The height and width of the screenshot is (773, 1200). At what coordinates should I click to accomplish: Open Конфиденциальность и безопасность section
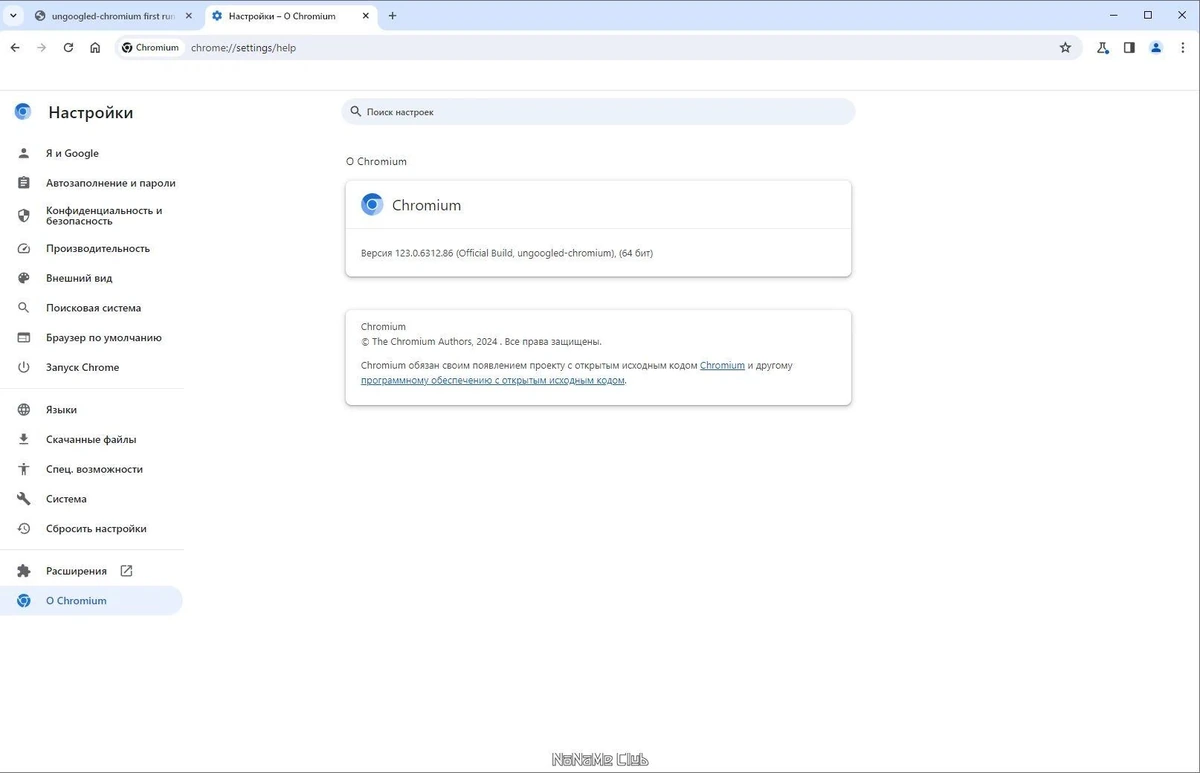[91, 216]
